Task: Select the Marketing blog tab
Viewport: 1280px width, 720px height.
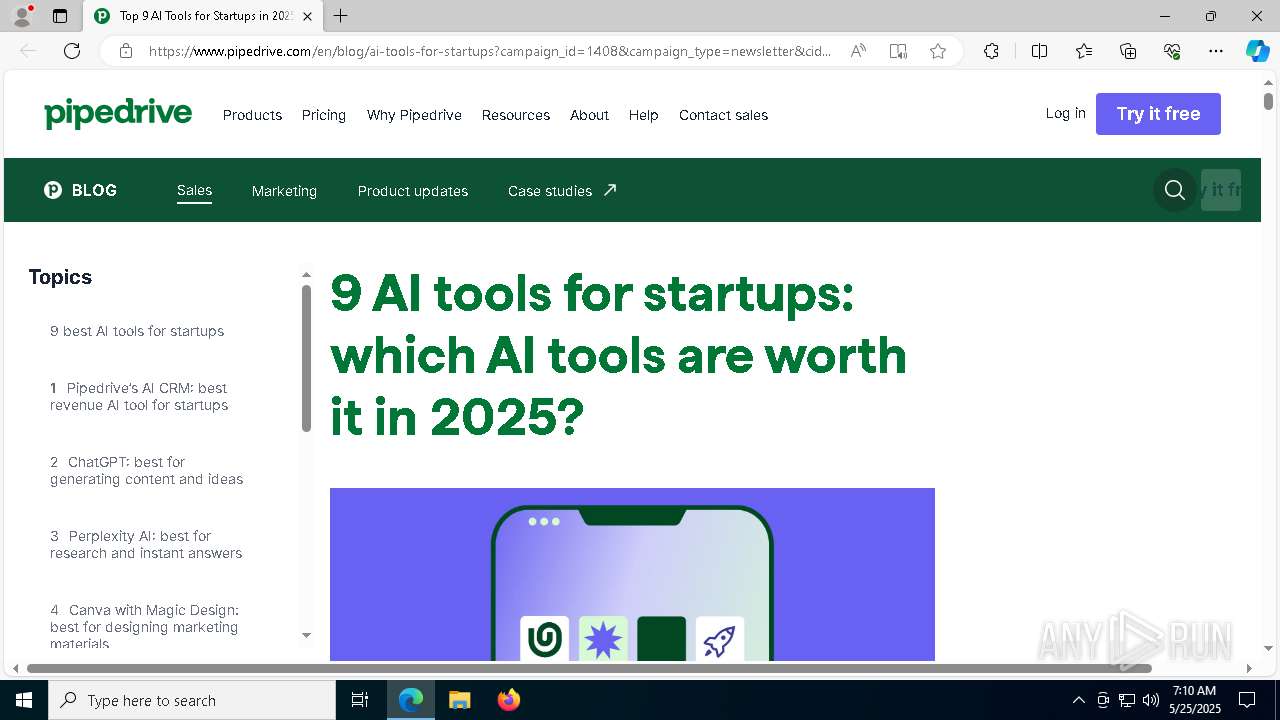Action: pos(284,191)
